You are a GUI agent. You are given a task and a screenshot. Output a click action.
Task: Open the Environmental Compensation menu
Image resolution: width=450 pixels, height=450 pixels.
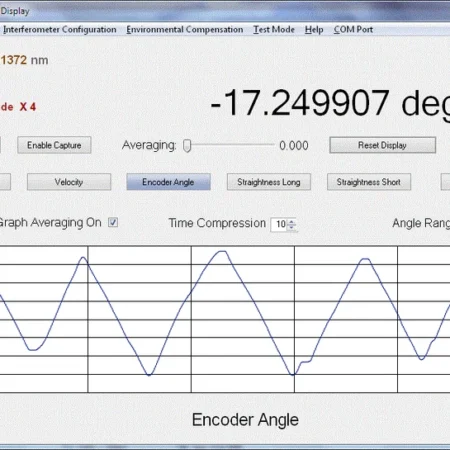[184, 30]
